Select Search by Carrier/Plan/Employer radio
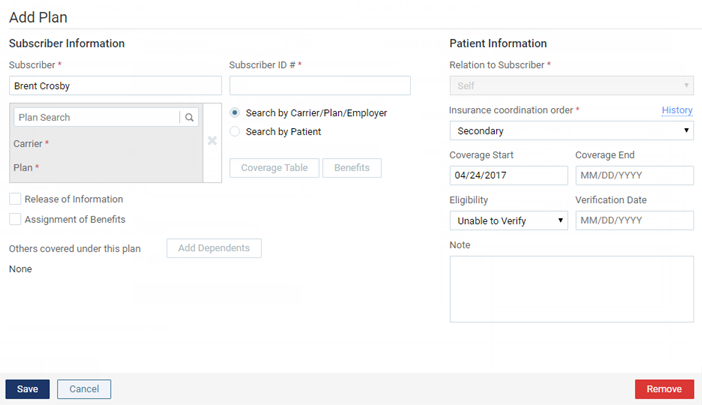The width and height of the screenshot is (702, 405). coord(235,113)
